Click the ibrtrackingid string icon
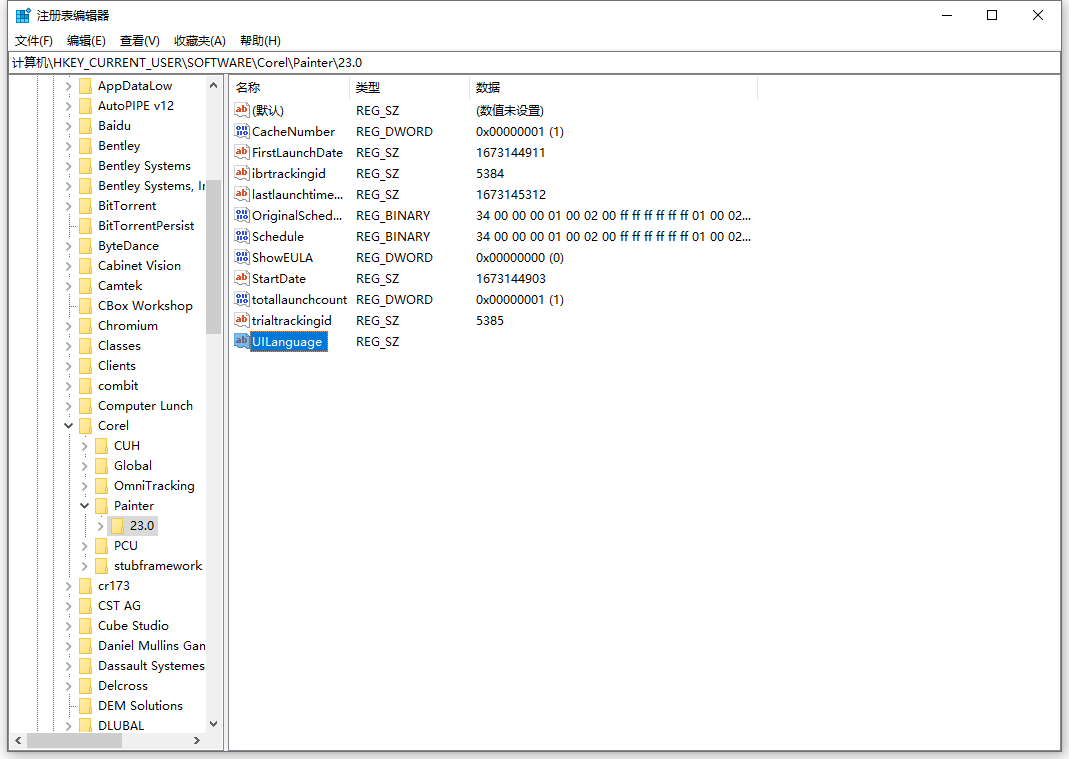 [x=241, y=173]
